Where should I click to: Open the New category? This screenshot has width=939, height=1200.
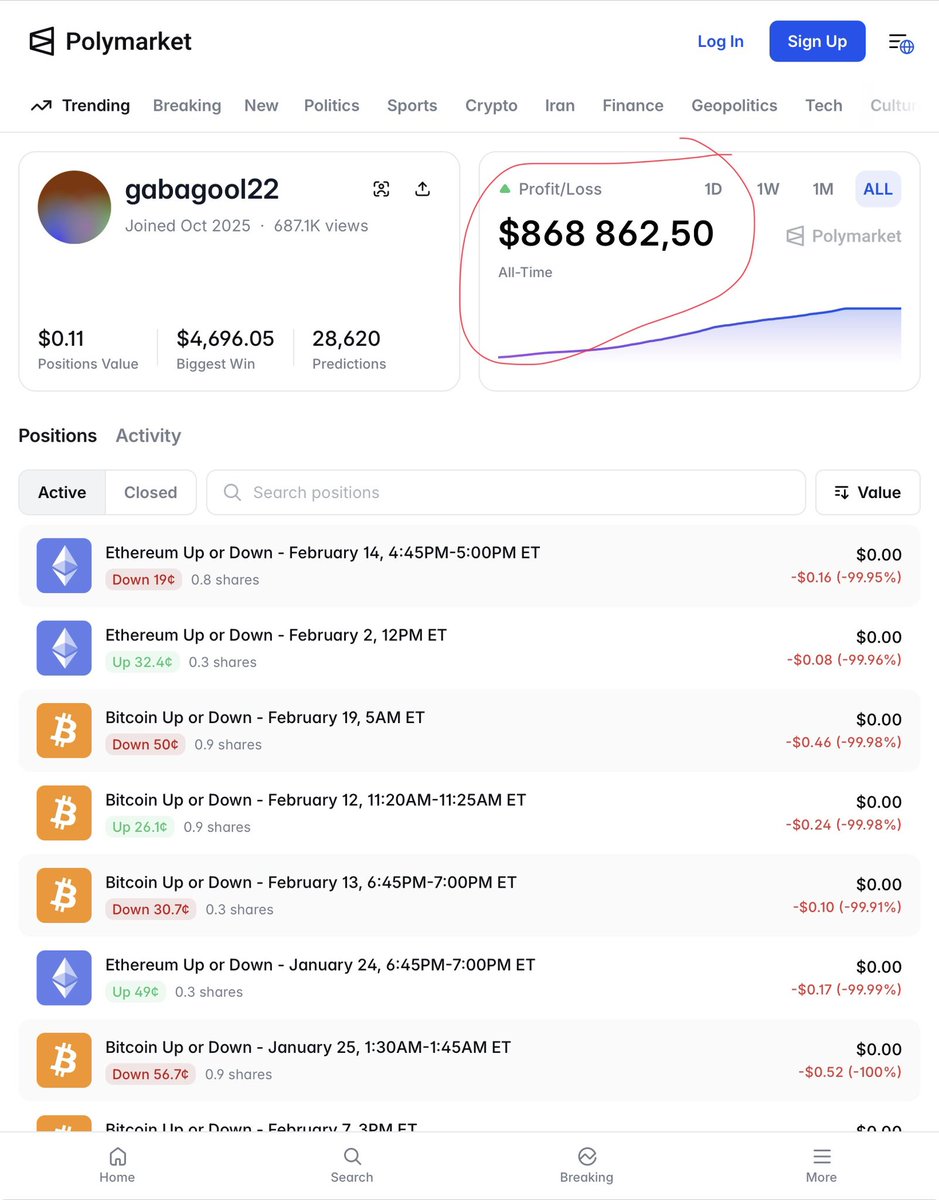coord(261,106)
